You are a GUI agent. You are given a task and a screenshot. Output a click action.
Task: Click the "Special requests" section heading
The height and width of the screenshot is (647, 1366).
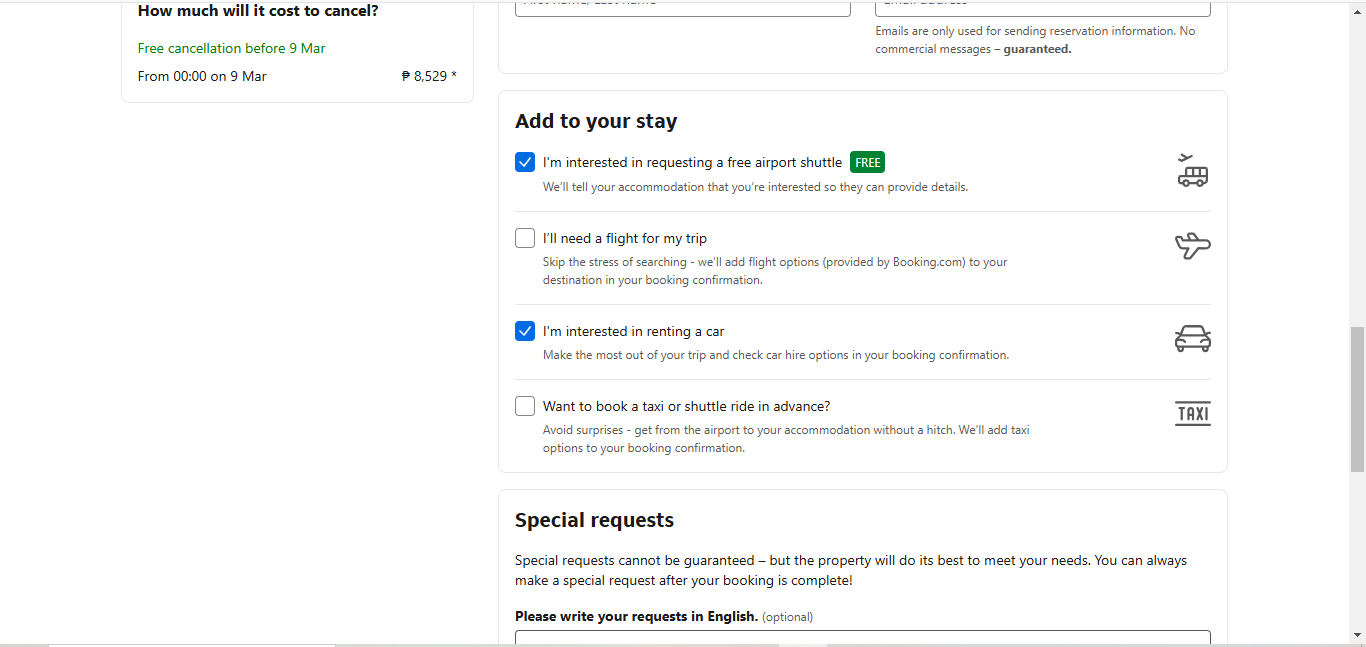594,520
